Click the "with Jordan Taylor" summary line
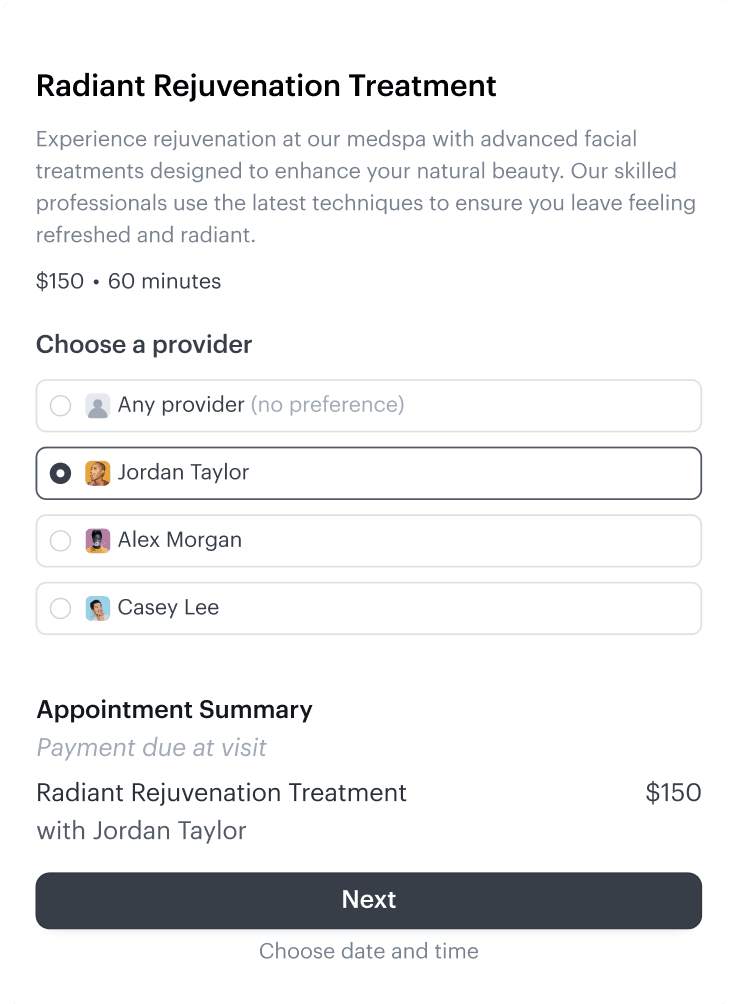The image size is (738, 1004). pyautogui.click(x=141, y=830)
